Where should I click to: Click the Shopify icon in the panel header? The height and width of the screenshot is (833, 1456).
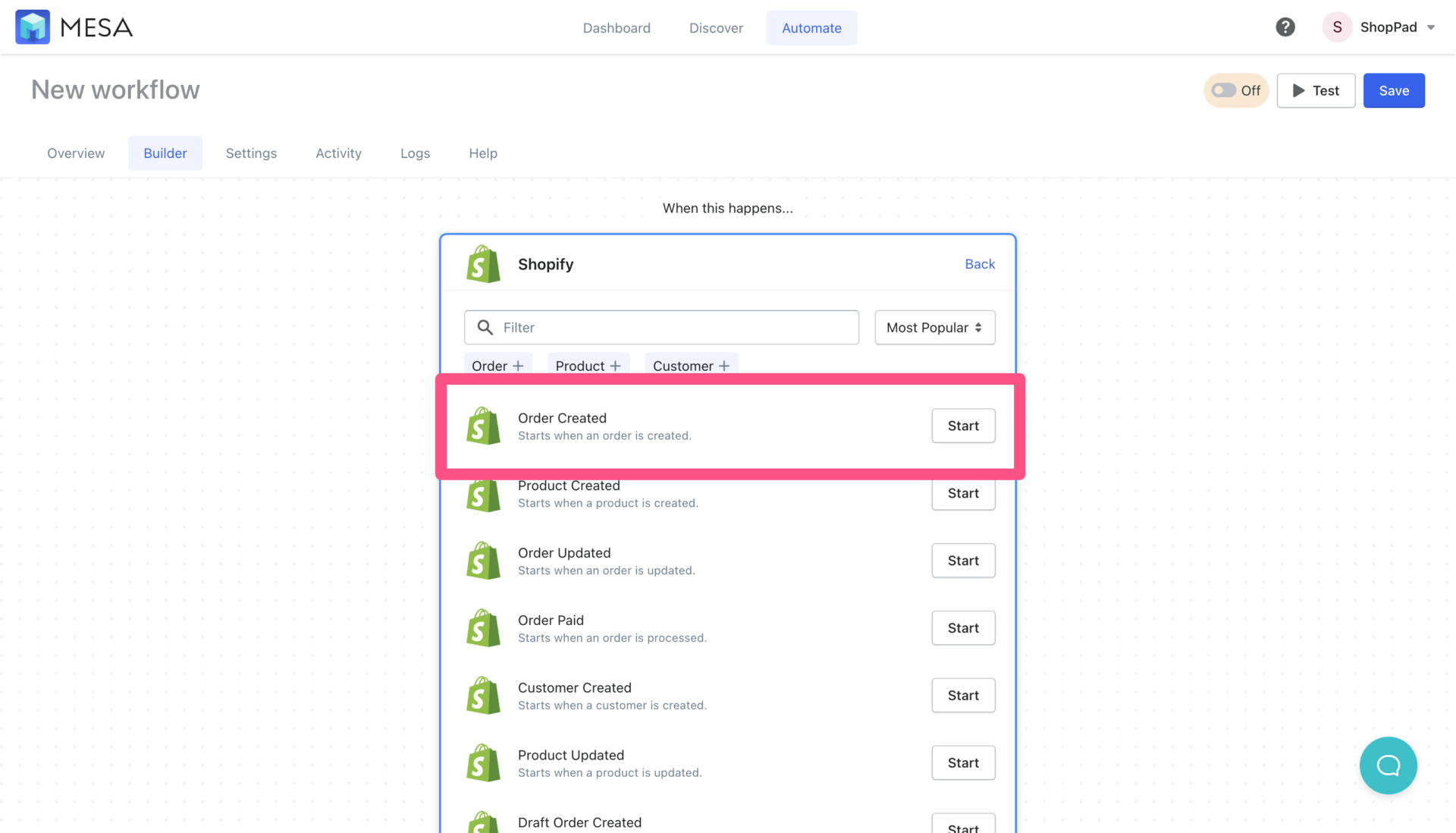click(483, 263)
